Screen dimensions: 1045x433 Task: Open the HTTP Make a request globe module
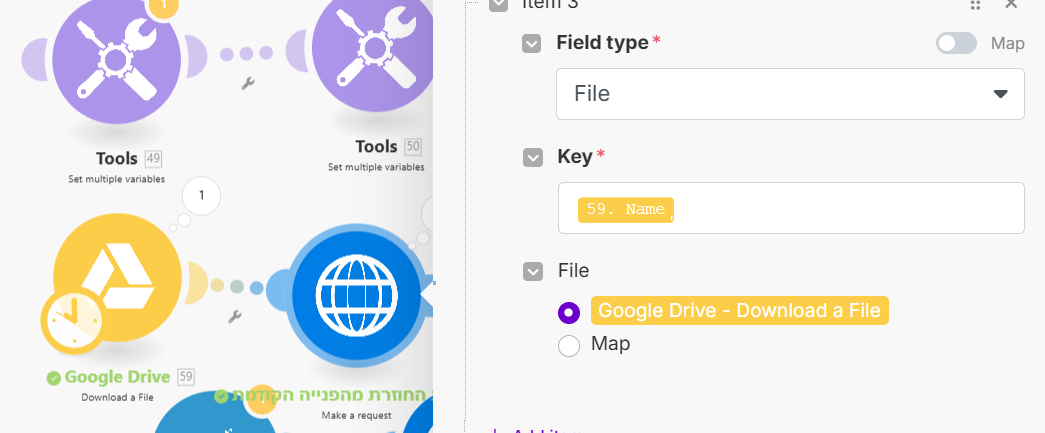(x=355, y=292)
